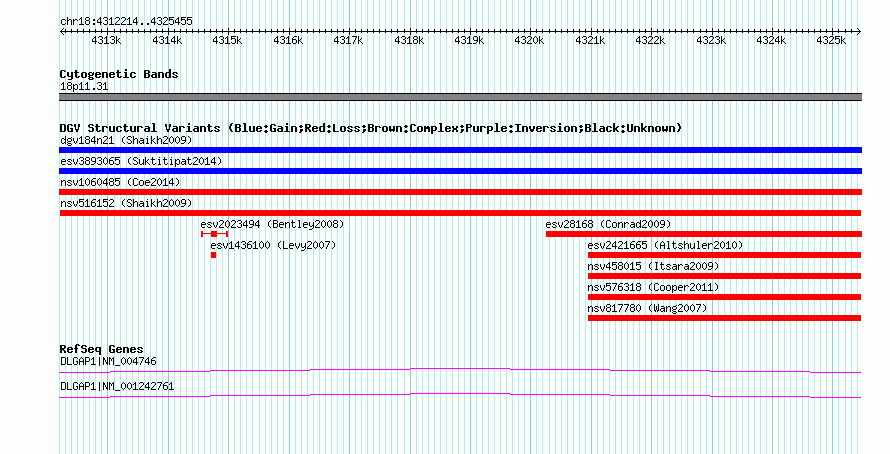Click the 4316k ruler mark
This screenshot has height=454, width=890.
click(288, 40)
